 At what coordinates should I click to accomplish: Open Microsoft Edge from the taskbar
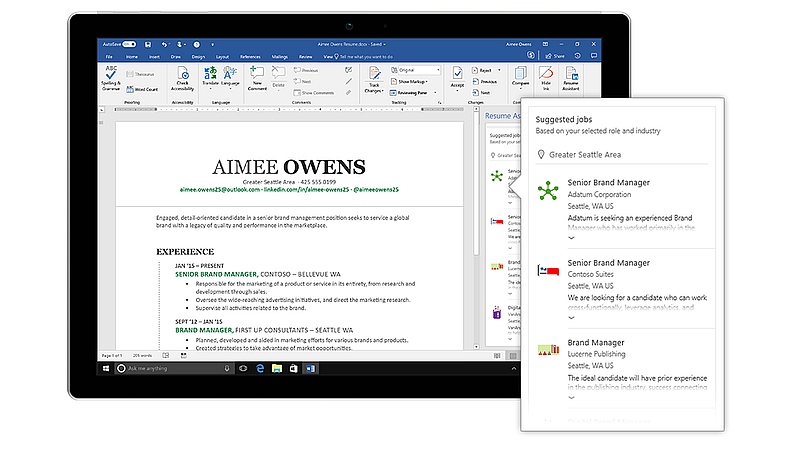[260, 368]
